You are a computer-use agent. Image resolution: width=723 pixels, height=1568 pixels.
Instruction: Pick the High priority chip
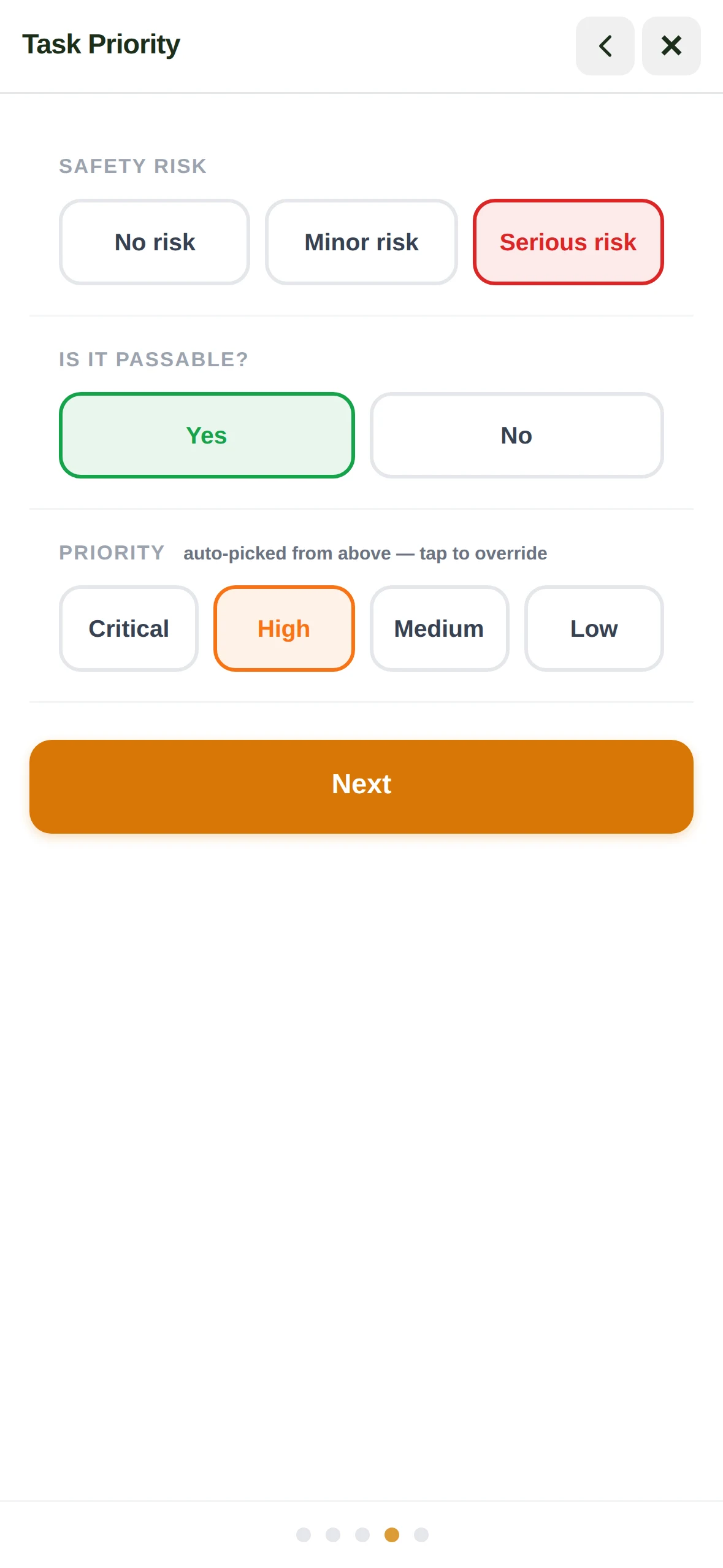click(284, 628)
